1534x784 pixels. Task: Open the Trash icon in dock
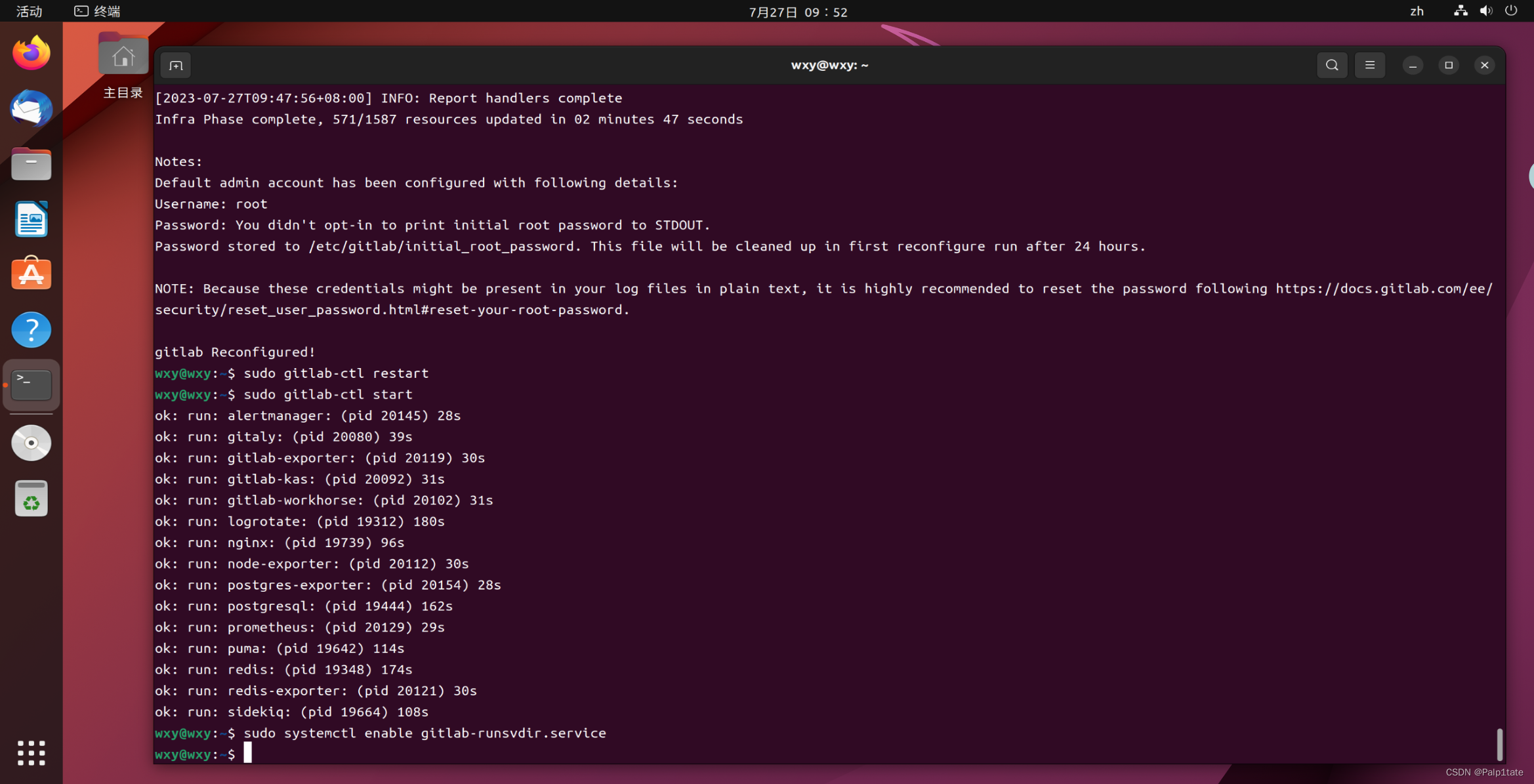click(x=31, y=499)
